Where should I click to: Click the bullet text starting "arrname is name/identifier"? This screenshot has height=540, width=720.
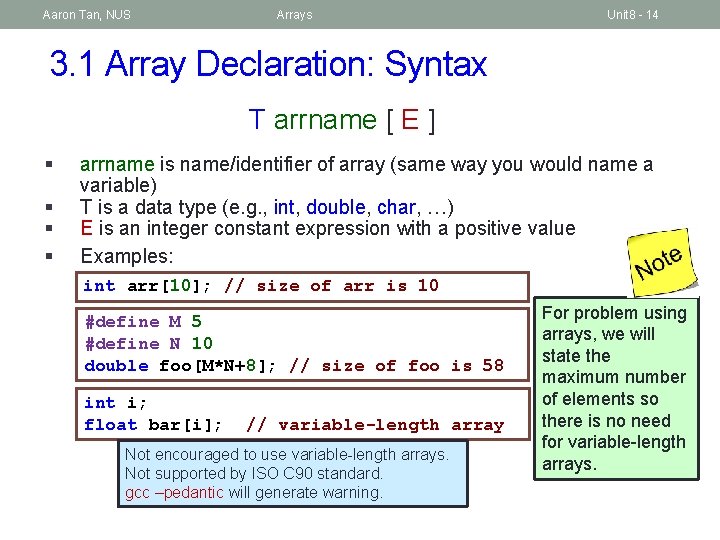pos(366,174)
